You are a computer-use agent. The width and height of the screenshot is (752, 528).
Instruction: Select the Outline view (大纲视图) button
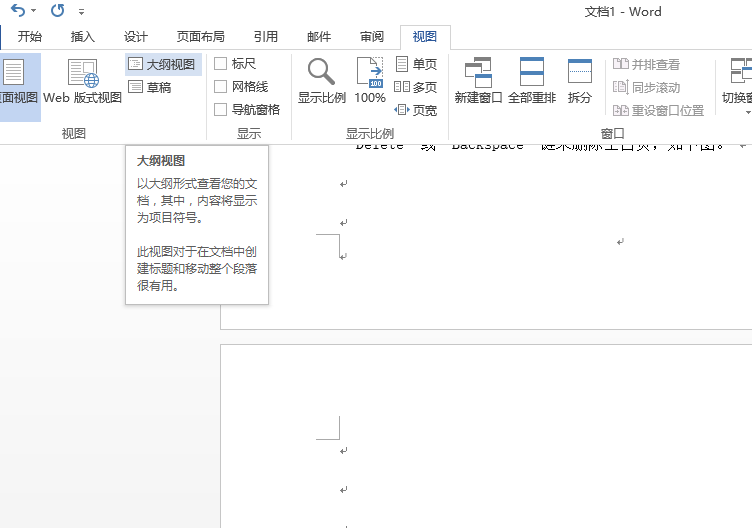[164, 64]
